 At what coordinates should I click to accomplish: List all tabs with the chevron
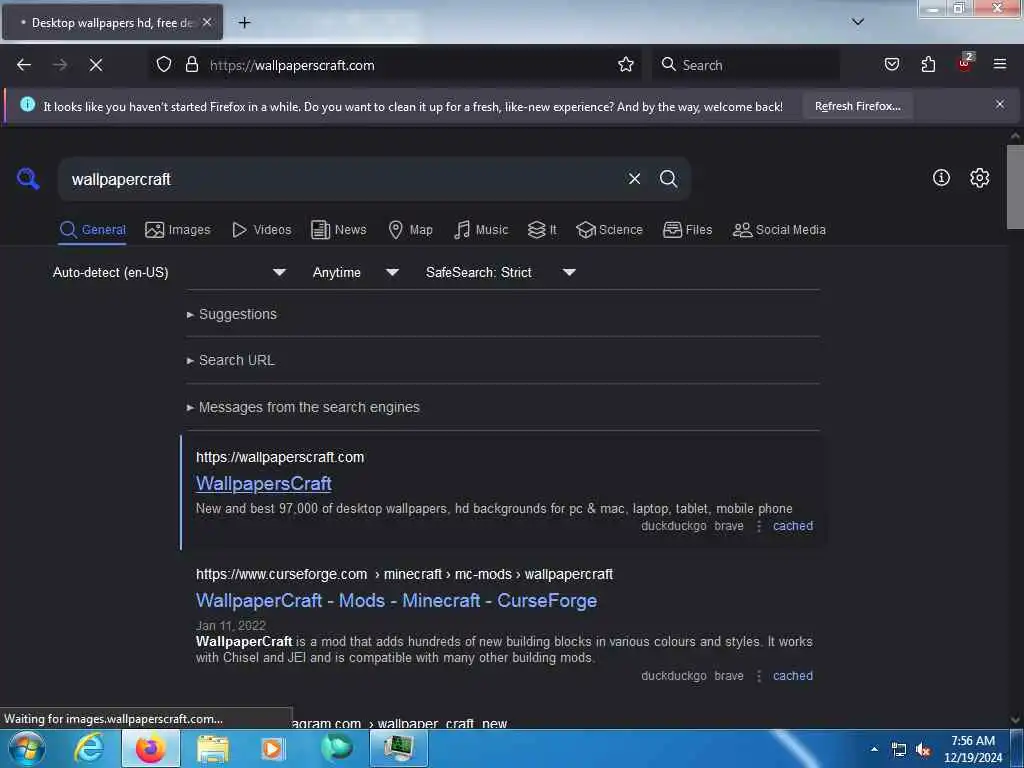coord(858,22)
